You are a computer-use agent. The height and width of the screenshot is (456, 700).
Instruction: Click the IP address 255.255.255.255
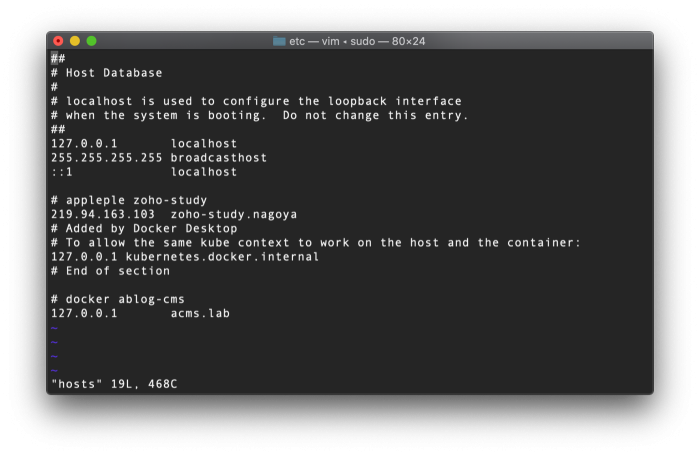tap(106, 158)
